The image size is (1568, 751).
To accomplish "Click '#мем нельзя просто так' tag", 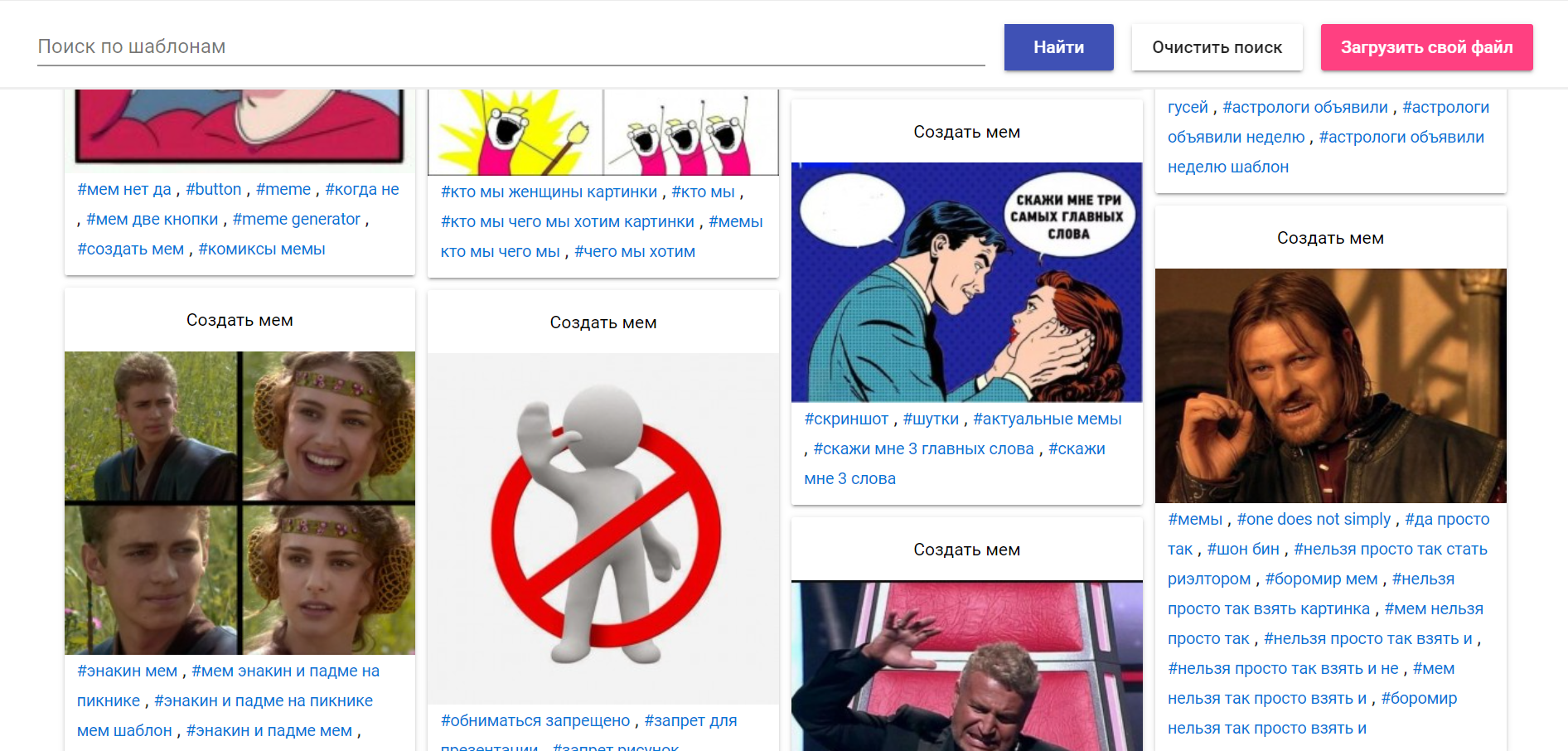I will point(1326,623).
